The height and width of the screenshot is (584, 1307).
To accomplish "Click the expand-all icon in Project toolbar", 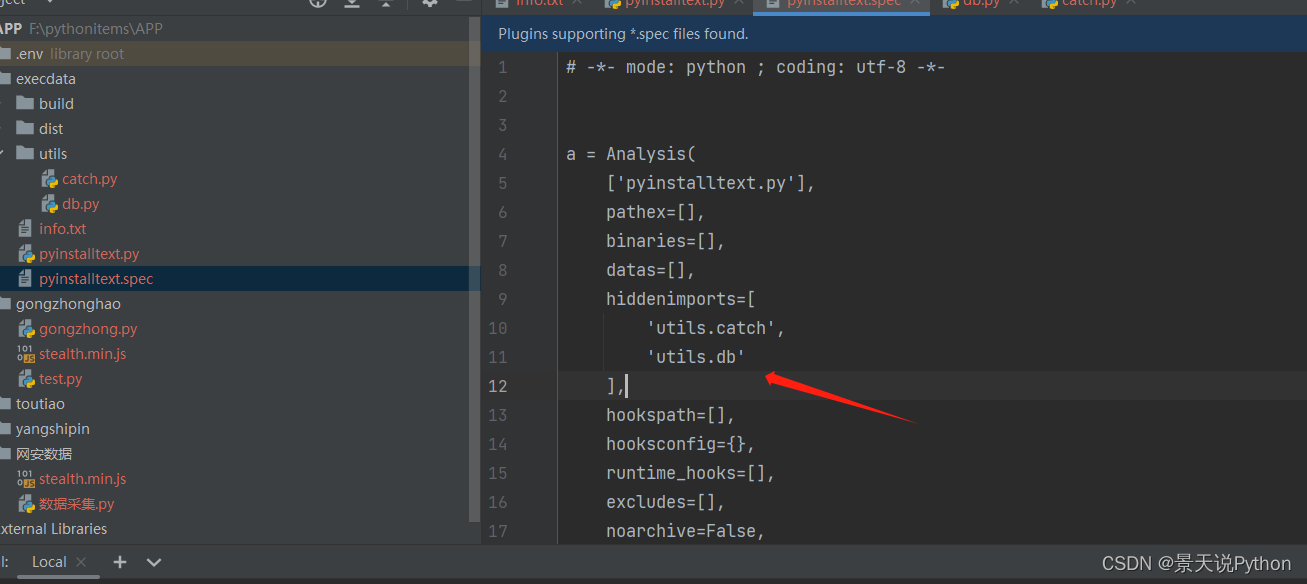I will pyautogui.click(x=352, y=5).
